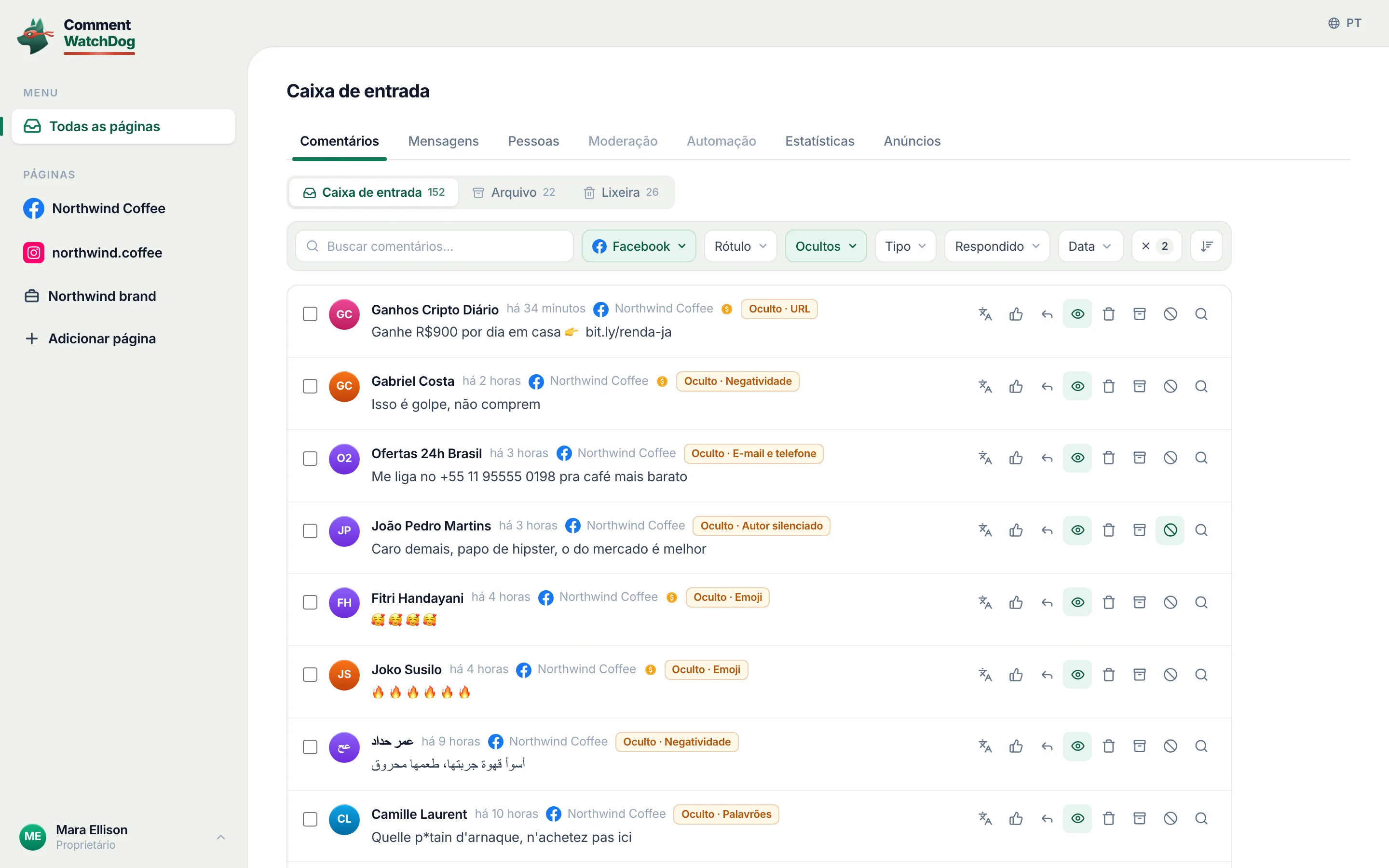Delete João Pedro Martins' comment with trash icon
The height and width of the screenshot is (868, 1389).
coord(1109,530)
